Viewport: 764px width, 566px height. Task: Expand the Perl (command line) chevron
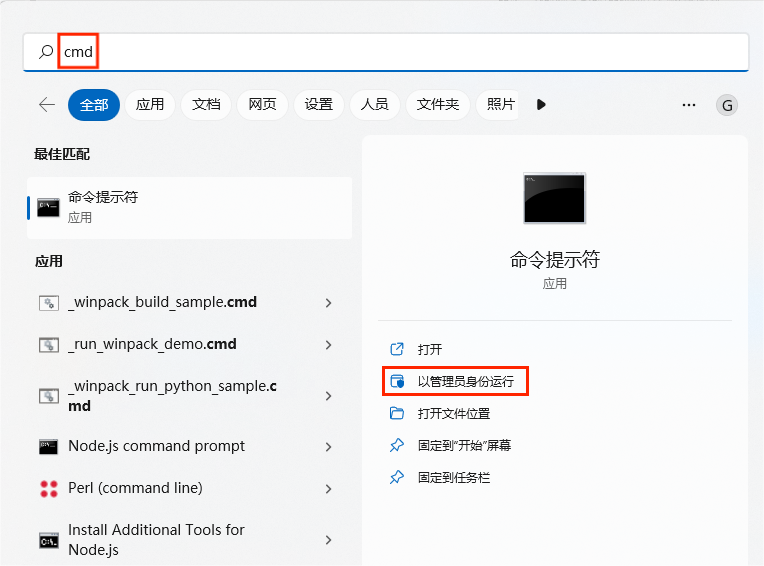328,489
